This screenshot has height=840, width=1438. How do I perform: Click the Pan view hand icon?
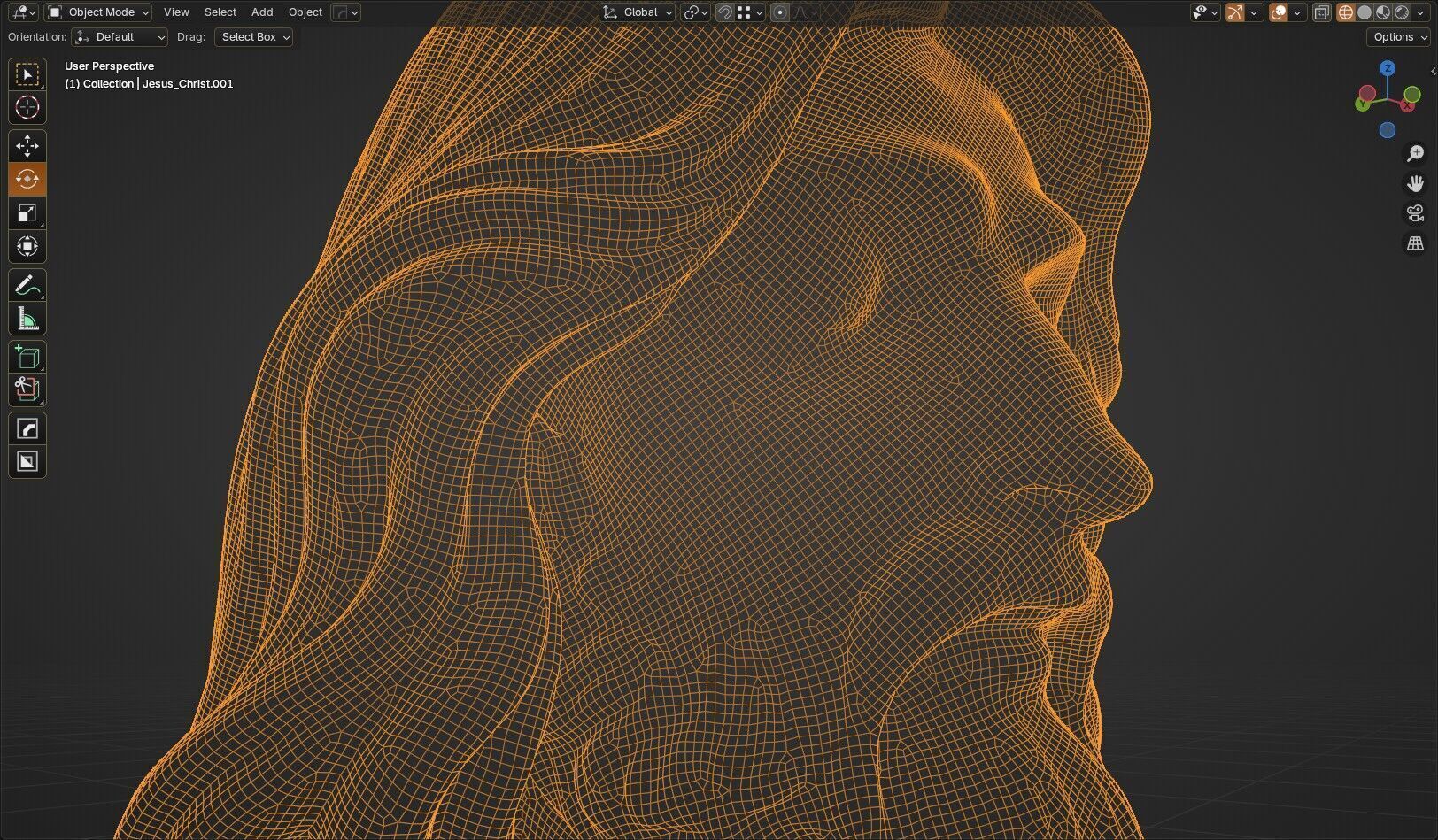1415,184
